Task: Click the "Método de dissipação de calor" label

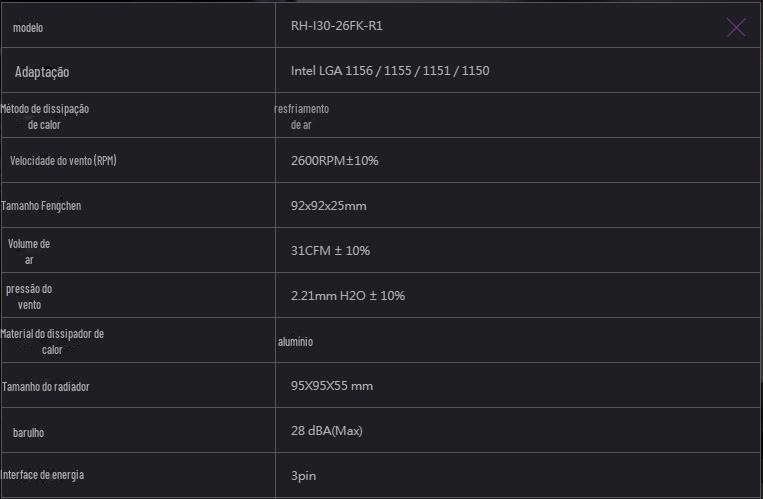Action: (51, 116)
